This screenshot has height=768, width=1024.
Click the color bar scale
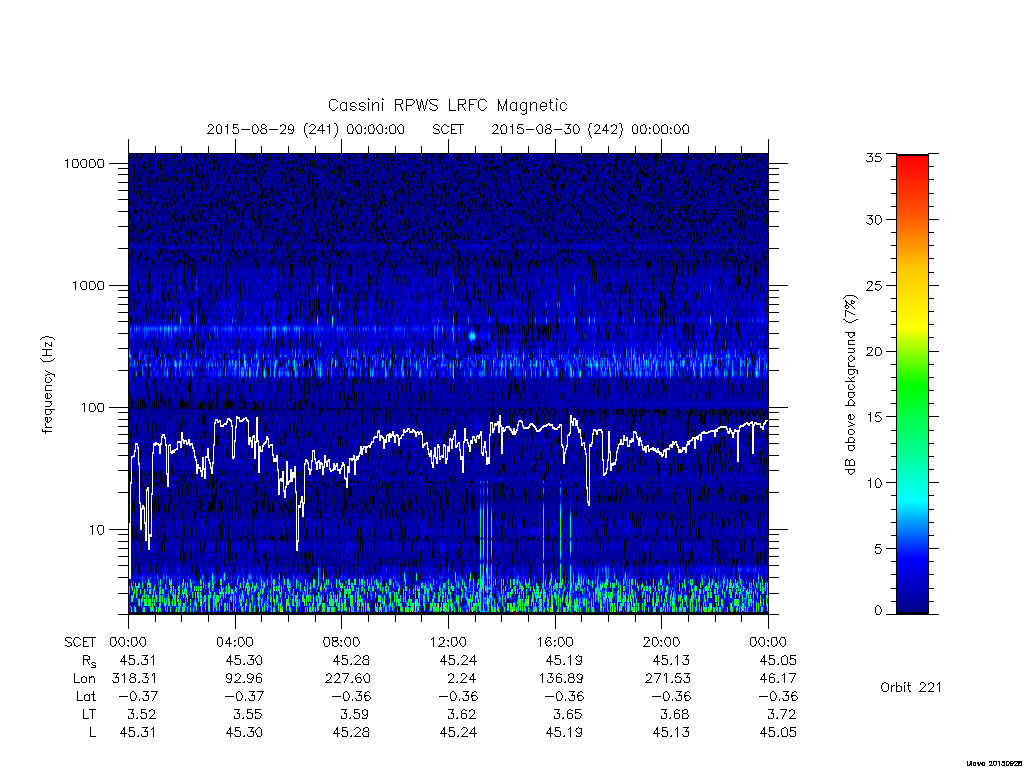pyautogui.click(x=912, y=384)
